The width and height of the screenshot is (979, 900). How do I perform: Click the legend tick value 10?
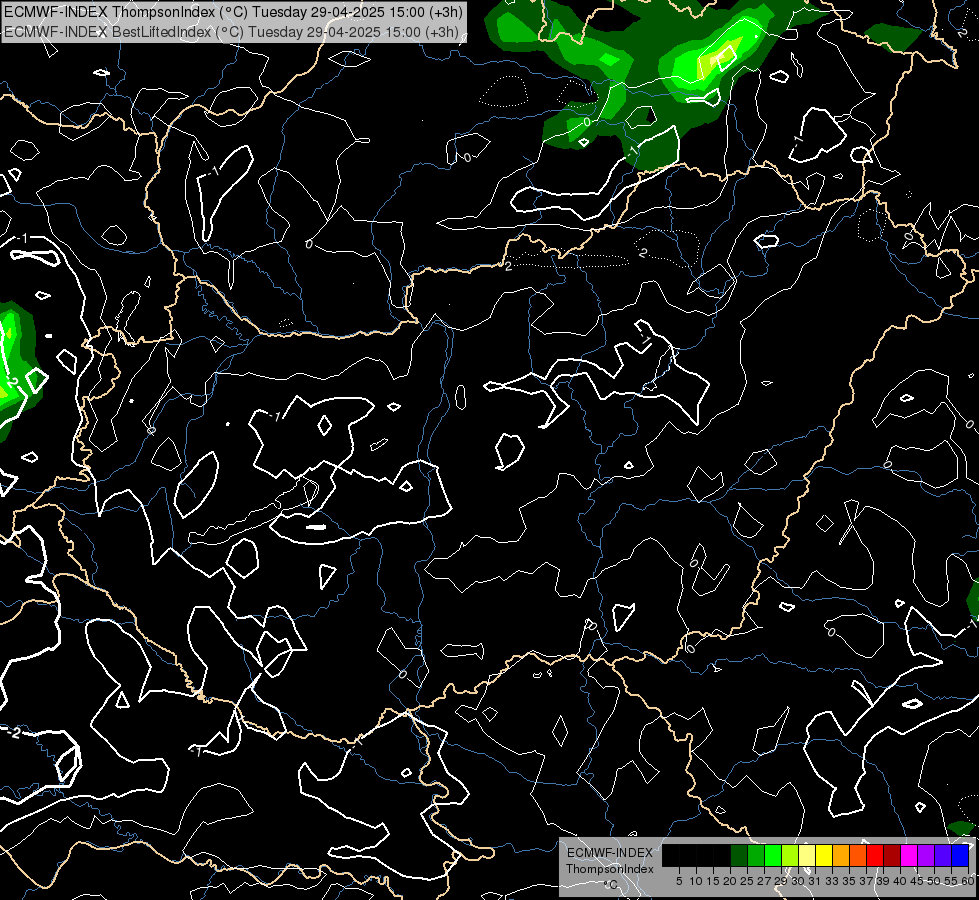pyautogui.click(x=696, y=881)
